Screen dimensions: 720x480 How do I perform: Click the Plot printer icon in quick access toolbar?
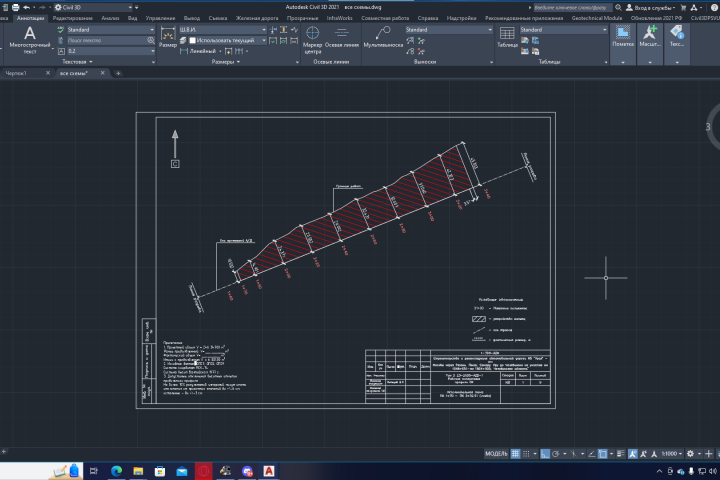pyautogui.click(x=16, y=7)
